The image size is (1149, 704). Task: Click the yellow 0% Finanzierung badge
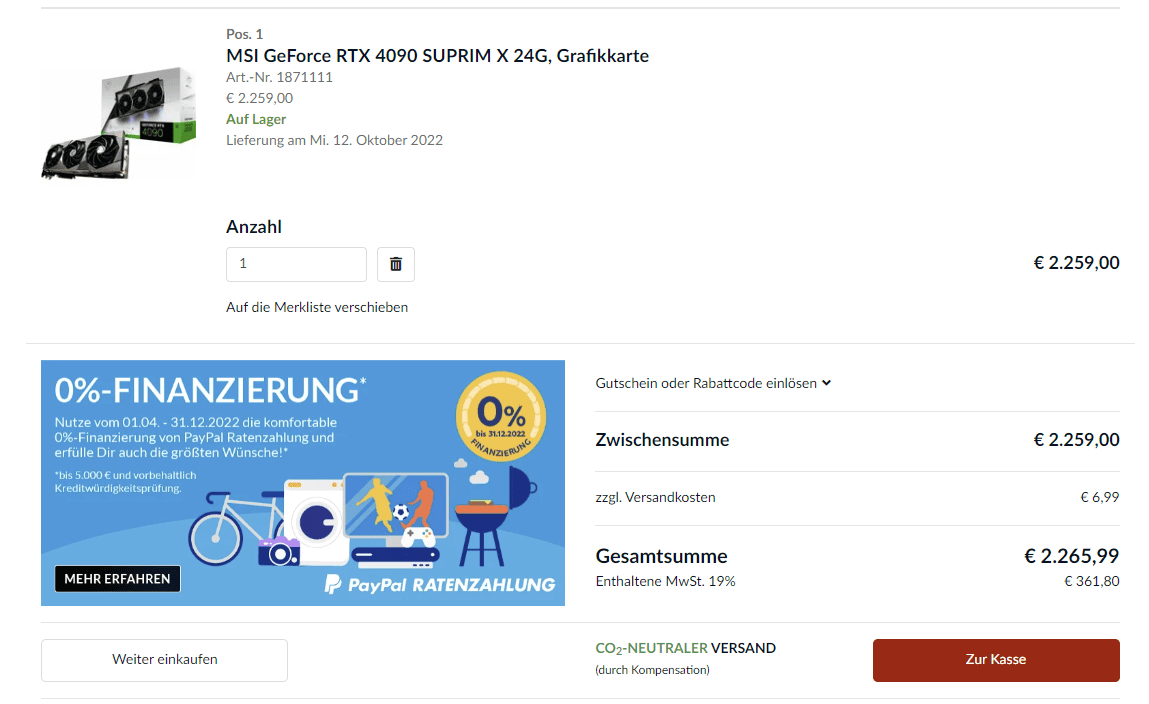(501, 417)
